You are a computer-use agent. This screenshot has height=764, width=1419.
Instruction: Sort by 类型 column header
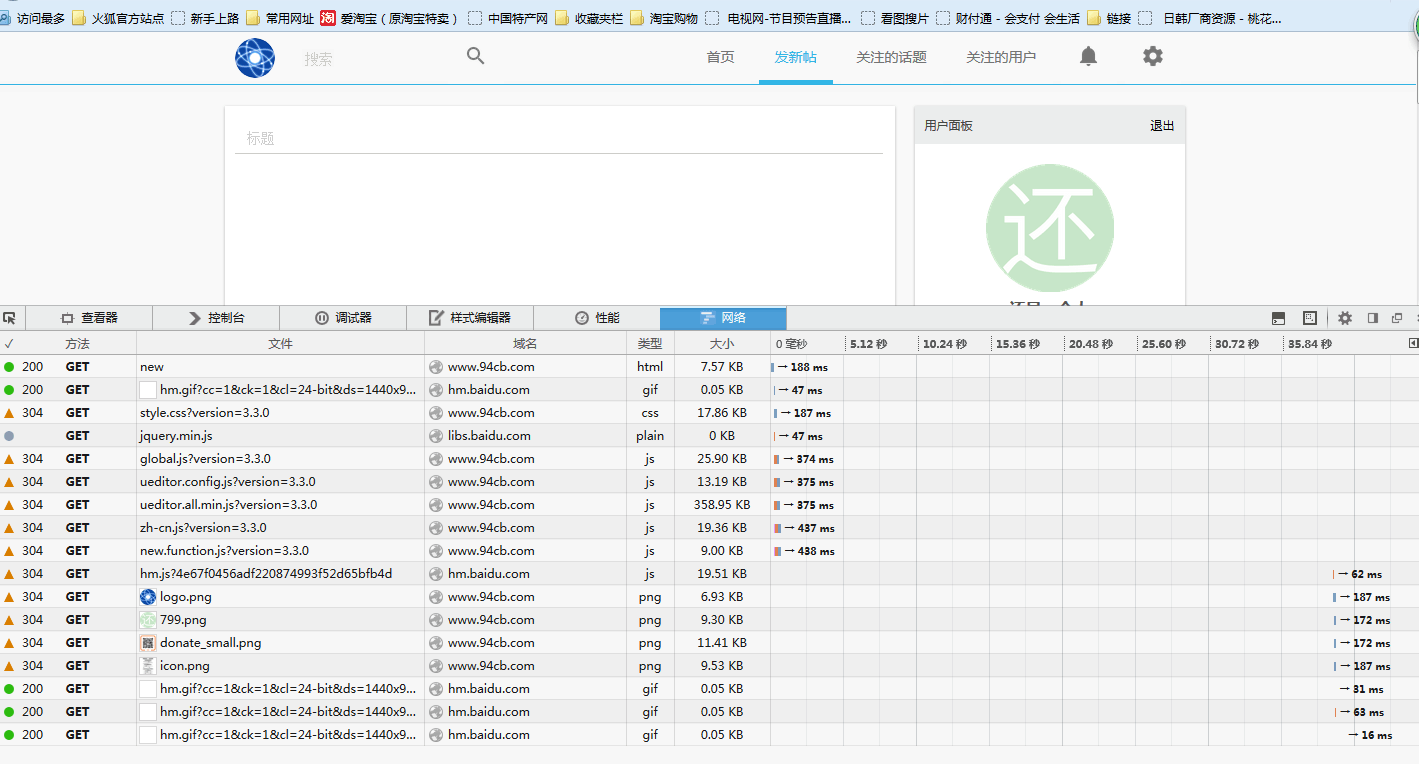pyautogui.click(x=650, y=344)
